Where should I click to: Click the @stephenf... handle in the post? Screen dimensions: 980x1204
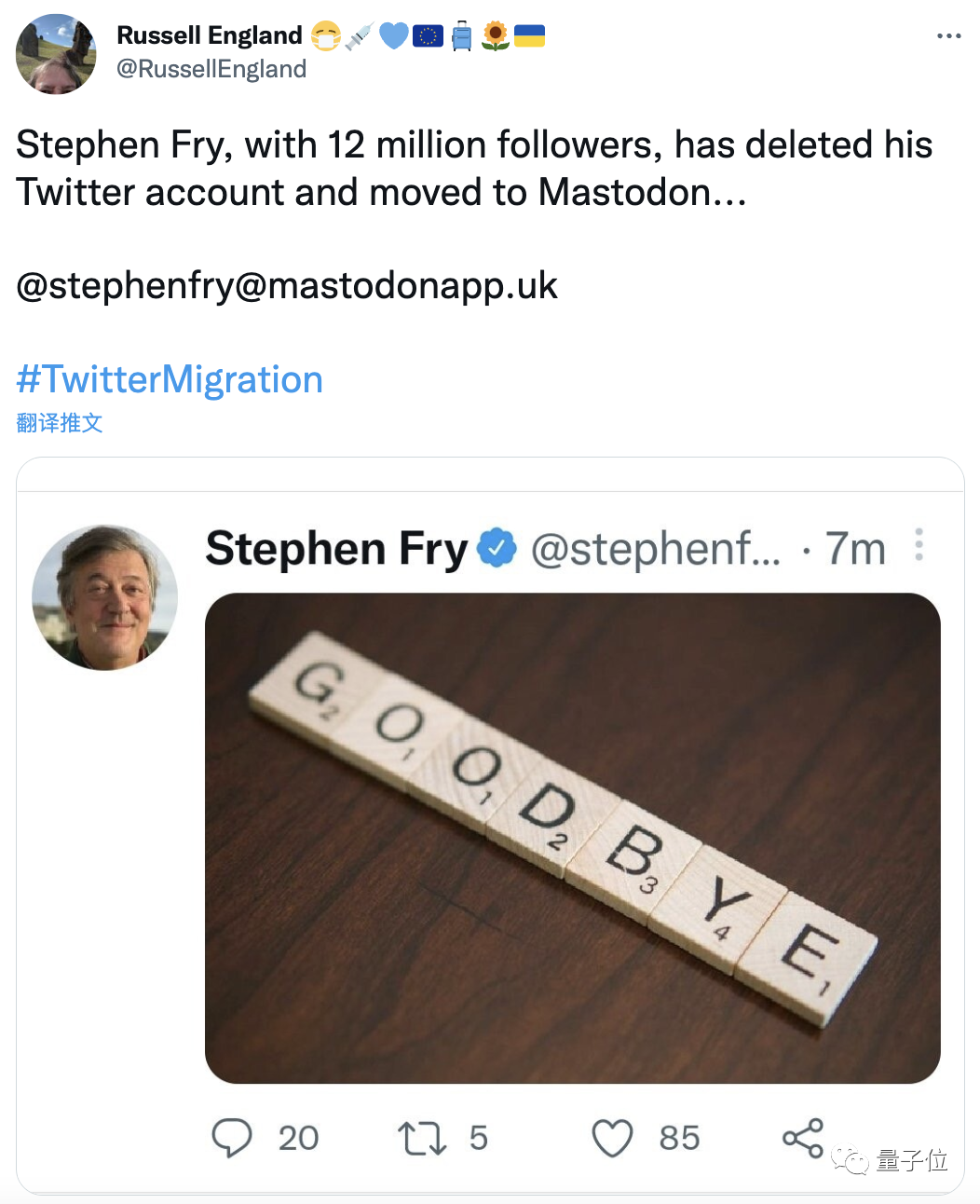(x=656, y=549)
